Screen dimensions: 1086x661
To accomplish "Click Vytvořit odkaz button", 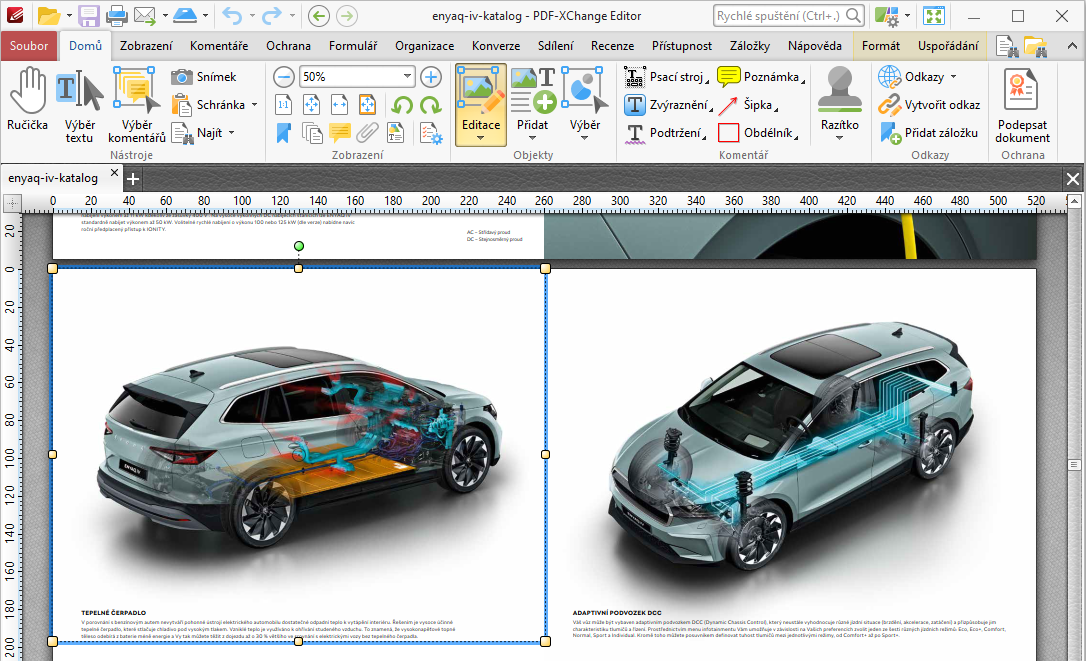I will pos(929,105).
